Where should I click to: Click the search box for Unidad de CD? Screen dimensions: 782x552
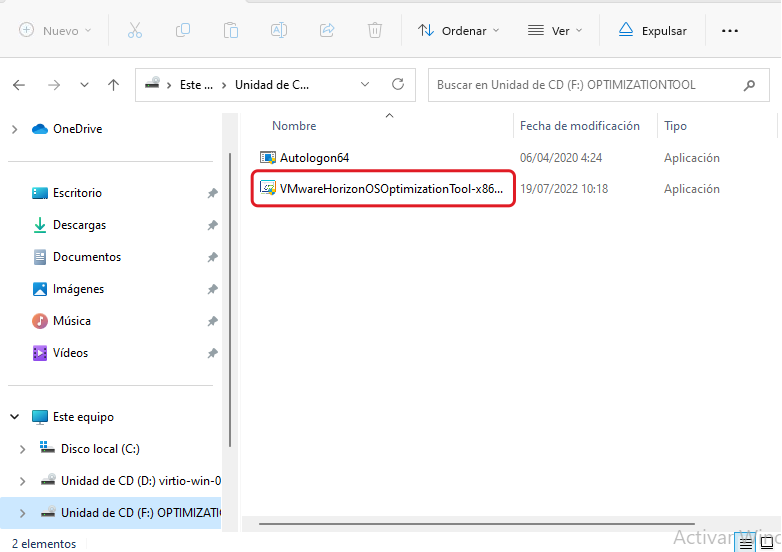coord(585,85)
